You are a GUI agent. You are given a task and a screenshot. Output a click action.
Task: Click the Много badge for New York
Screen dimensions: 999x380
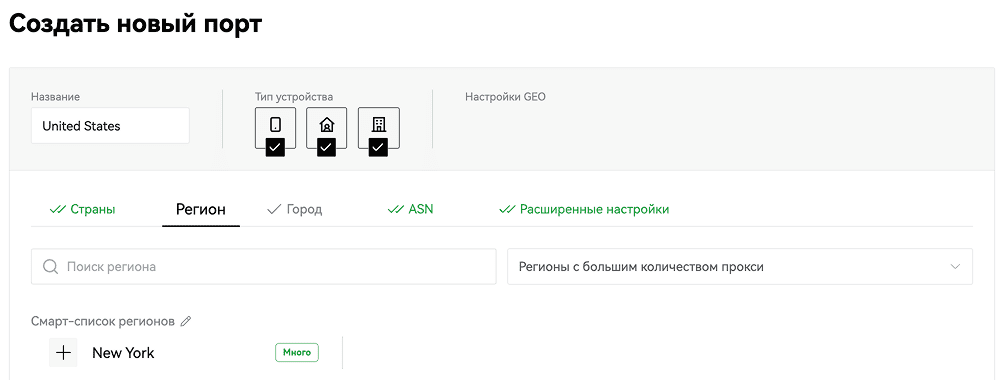pos(297,353)
